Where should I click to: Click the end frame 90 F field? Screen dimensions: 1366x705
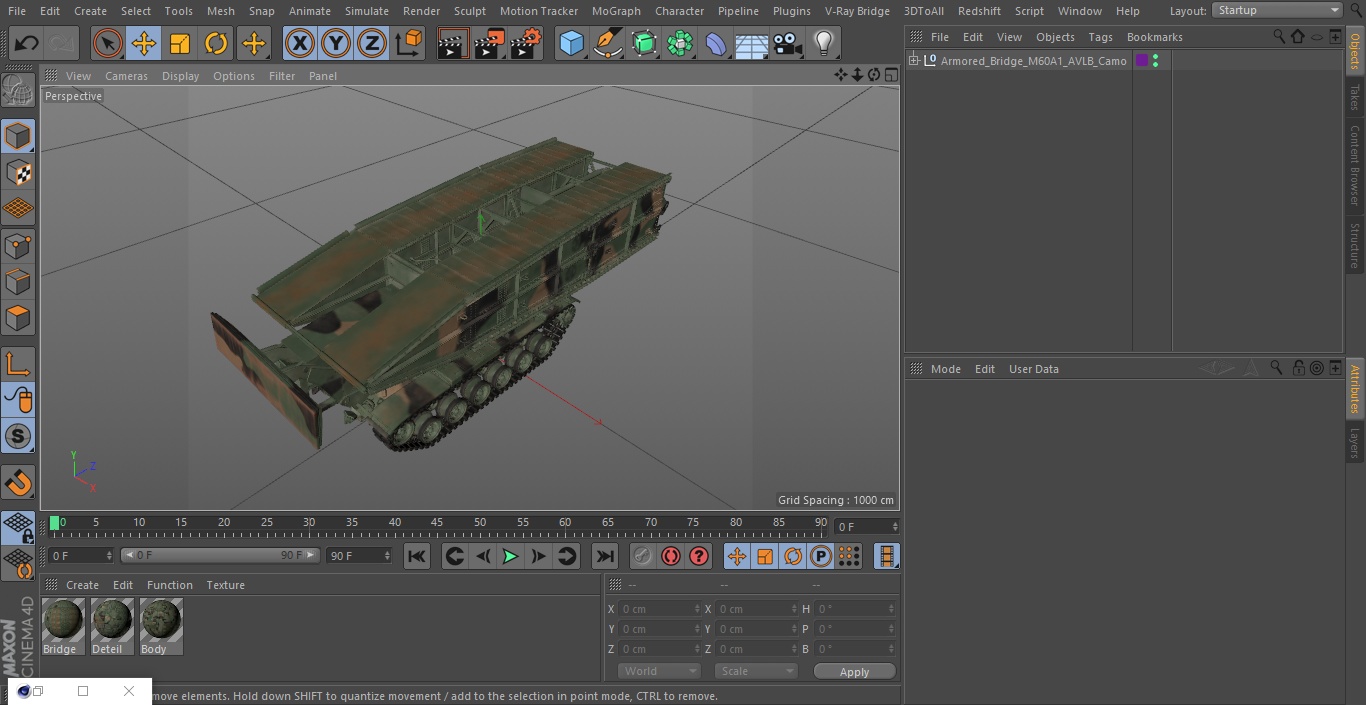click(358, 555)
